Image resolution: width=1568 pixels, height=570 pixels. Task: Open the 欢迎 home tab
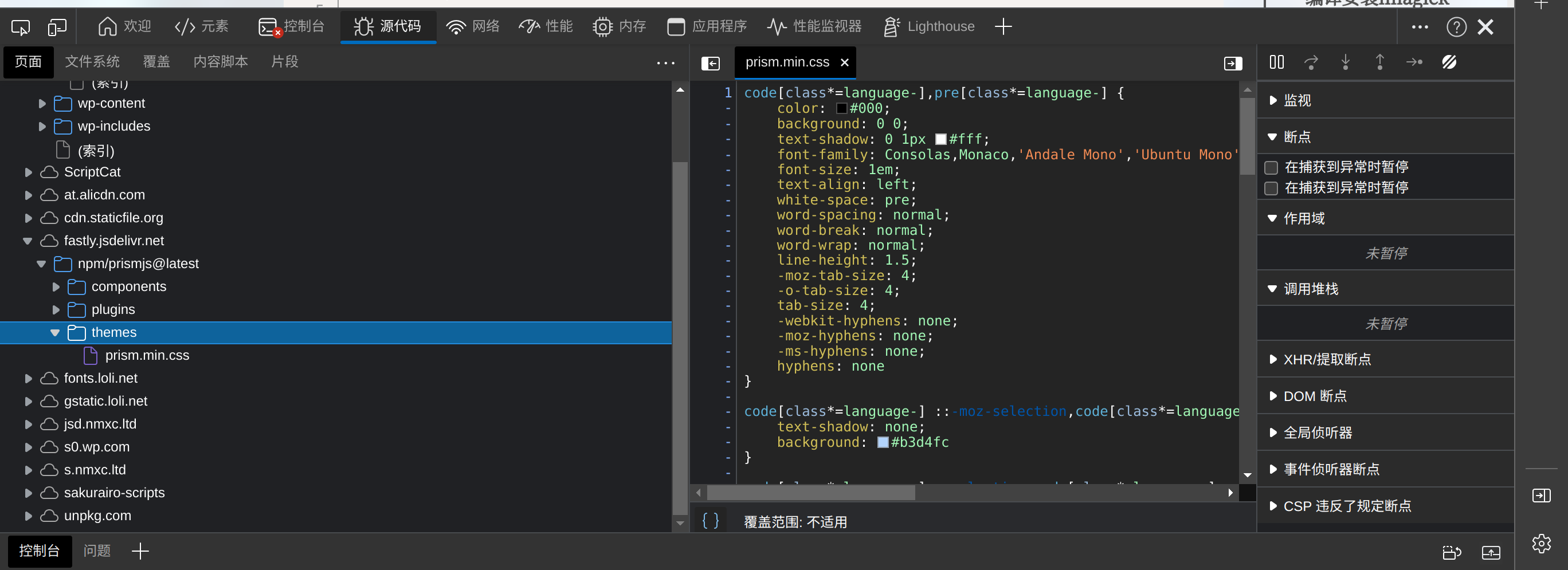pyautogui.click(x=124, y=26)
